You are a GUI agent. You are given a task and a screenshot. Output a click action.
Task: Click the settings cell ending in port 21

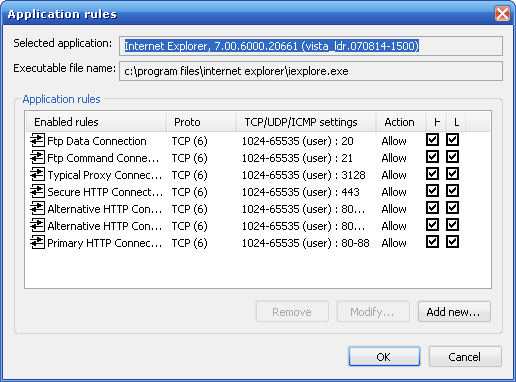(297, 158)
